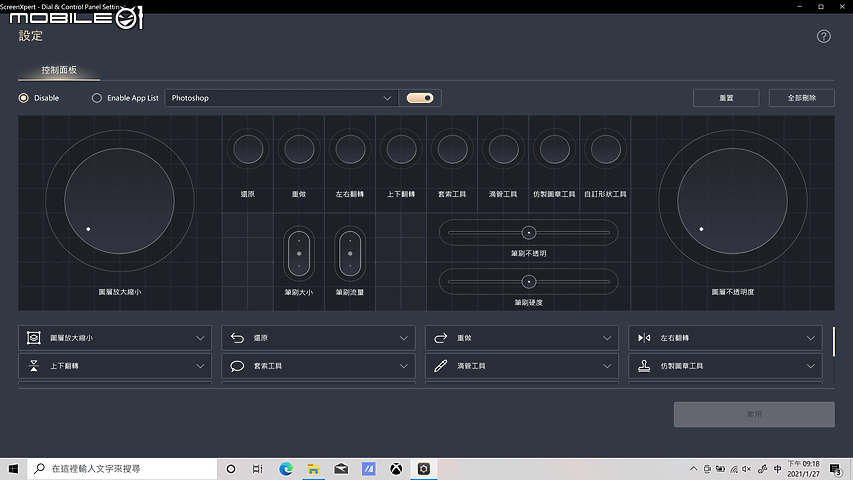Launch Microsoft Edge from taskbar
Screen dimensions: 853x480
286,469
